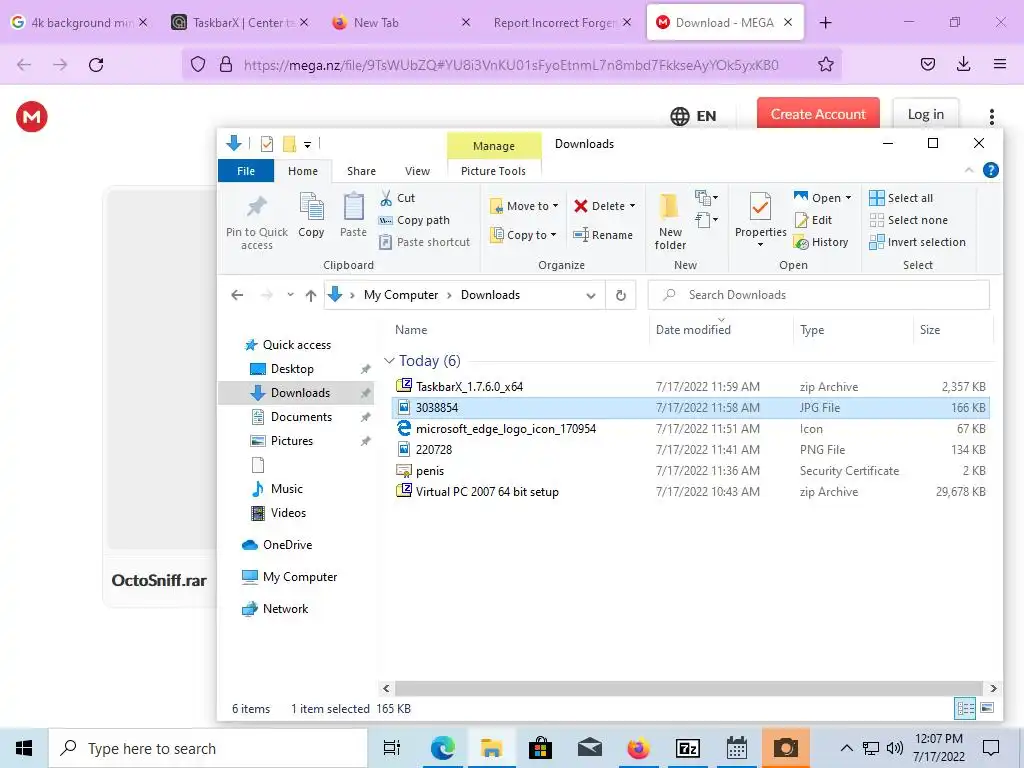Collapse the Today (6) group
This screenshot has height=768, width=1024.
pyautogui.click(x=389, y=360)
